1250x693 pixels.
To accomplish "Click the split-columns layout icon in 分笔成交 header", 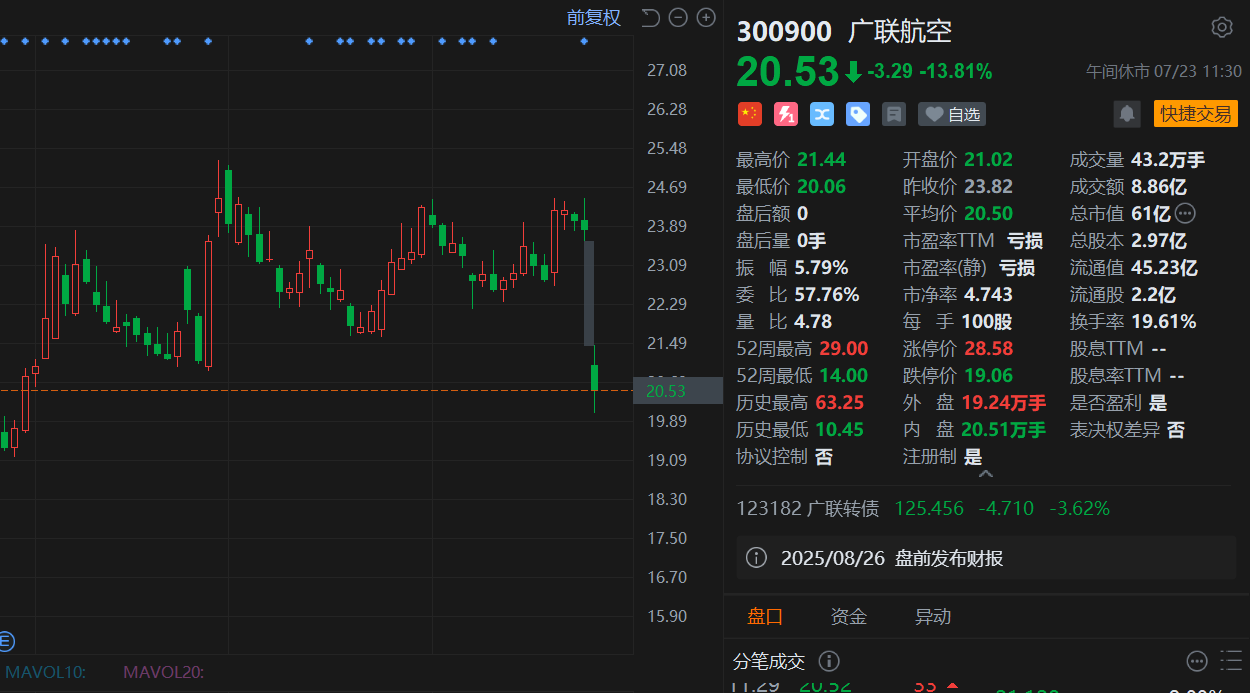I will [1229, 661].
